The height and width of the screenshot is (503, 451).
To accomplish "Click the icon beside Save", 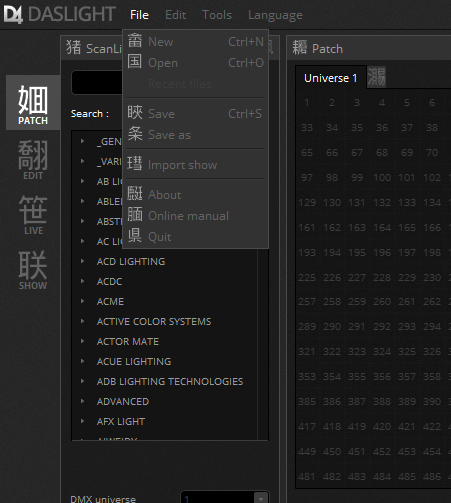I will coord(135,113).
